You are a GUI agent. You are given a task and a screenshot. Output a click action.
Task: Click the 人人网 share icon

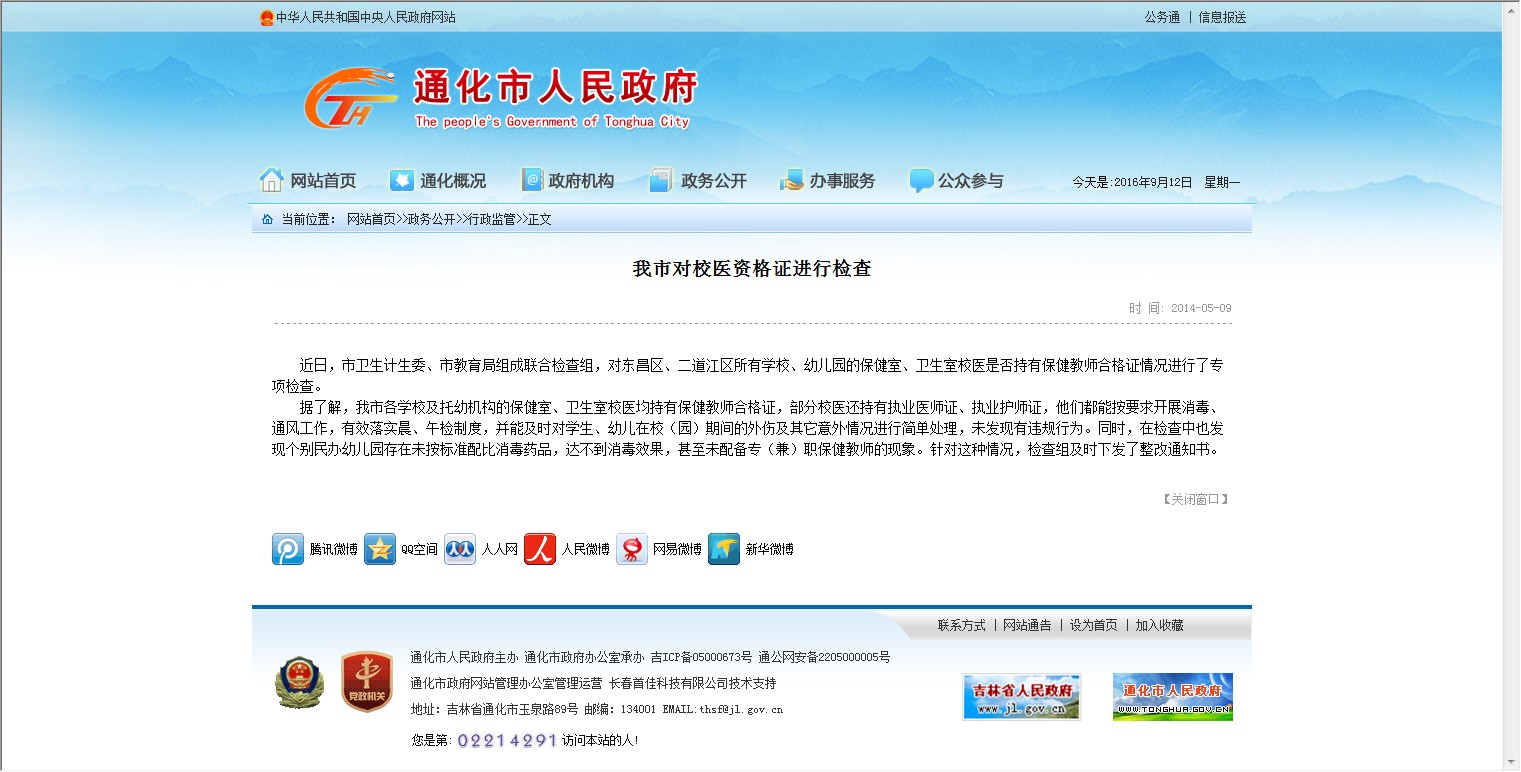(460, 549)
